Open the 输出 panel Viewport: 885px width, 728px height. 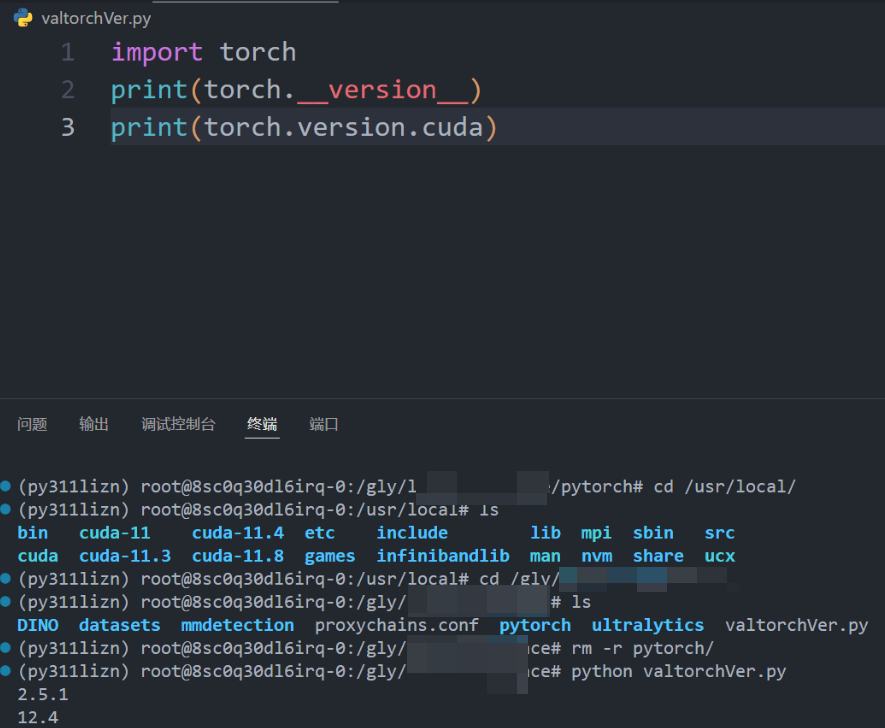click(x=93, y=424)
